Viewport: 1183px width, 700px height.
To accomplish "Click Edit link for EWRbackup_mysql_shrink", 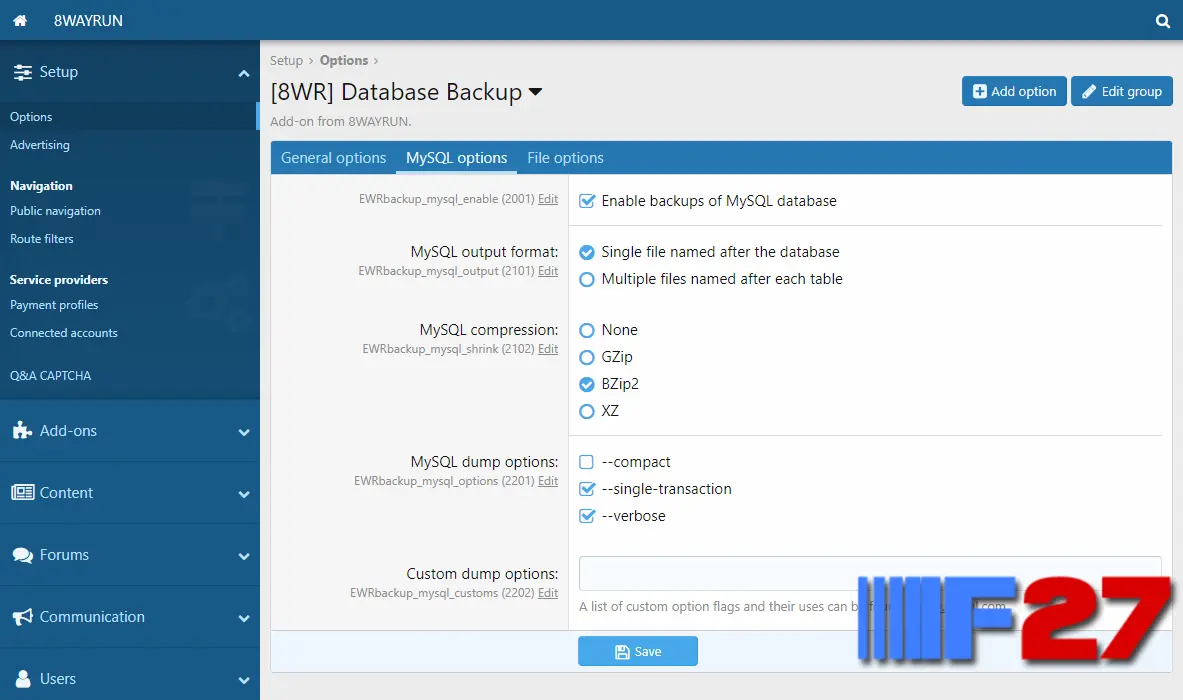I will coord(548,349).
